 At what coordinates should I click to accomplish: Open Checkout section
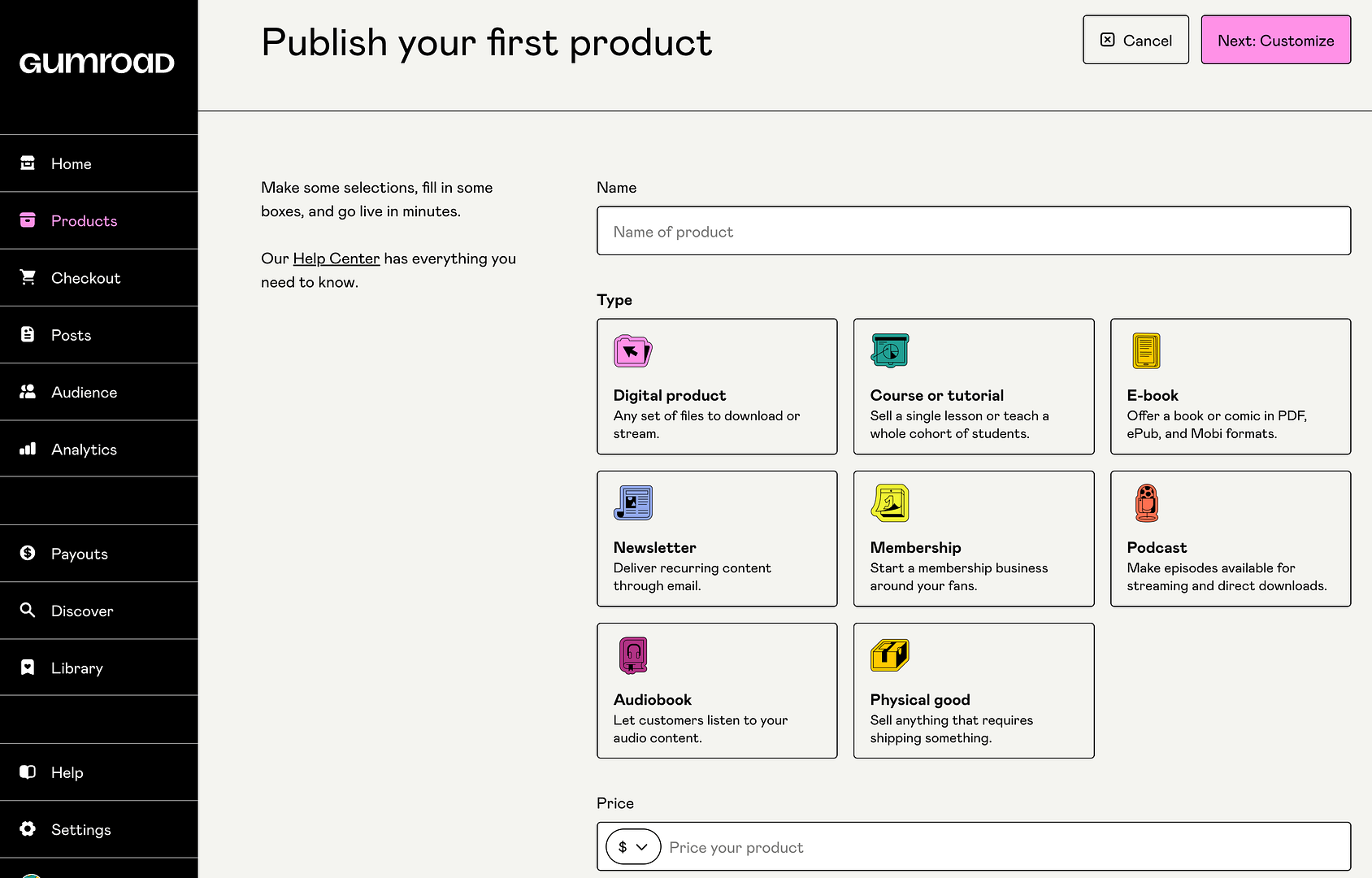click(98, 278)
